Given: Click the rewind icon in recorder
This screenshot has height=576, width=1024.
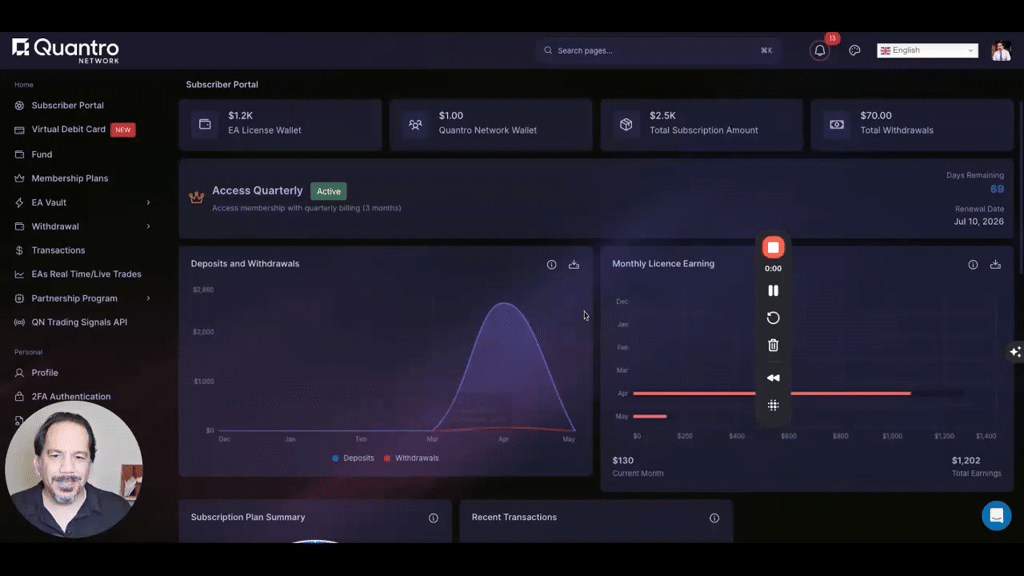Looking at the screenshot, I should 773,378.
